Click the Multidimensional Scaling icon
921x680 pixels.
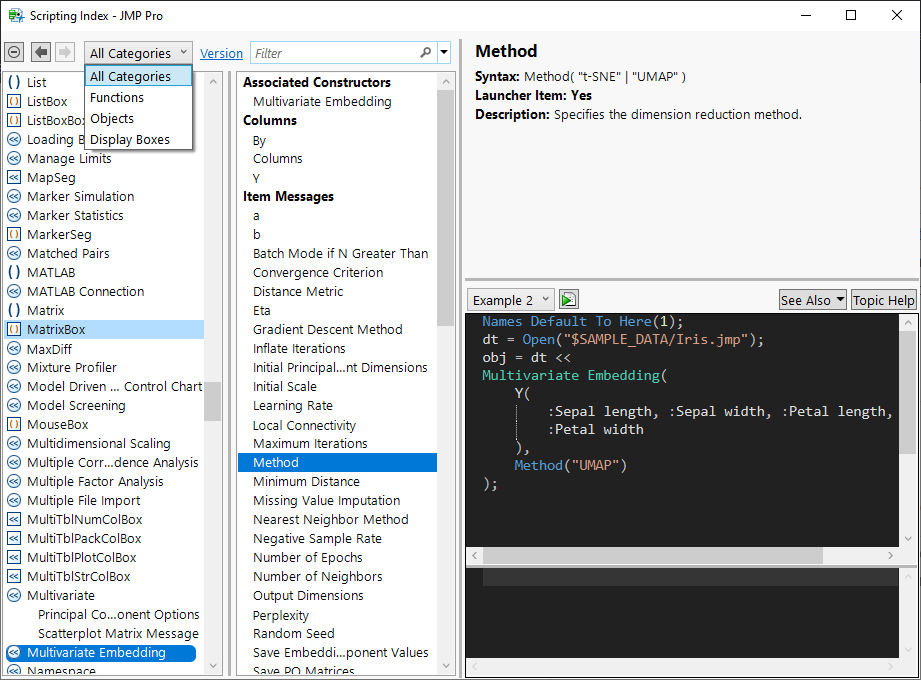pos(14,443)
